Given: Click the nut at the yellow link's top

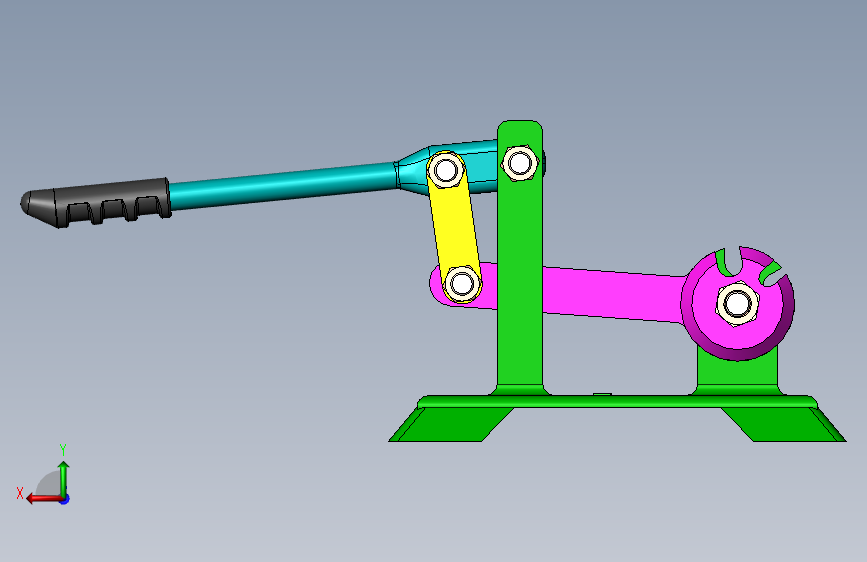Looking at the screenshot, I should click(x=446, y=170).
